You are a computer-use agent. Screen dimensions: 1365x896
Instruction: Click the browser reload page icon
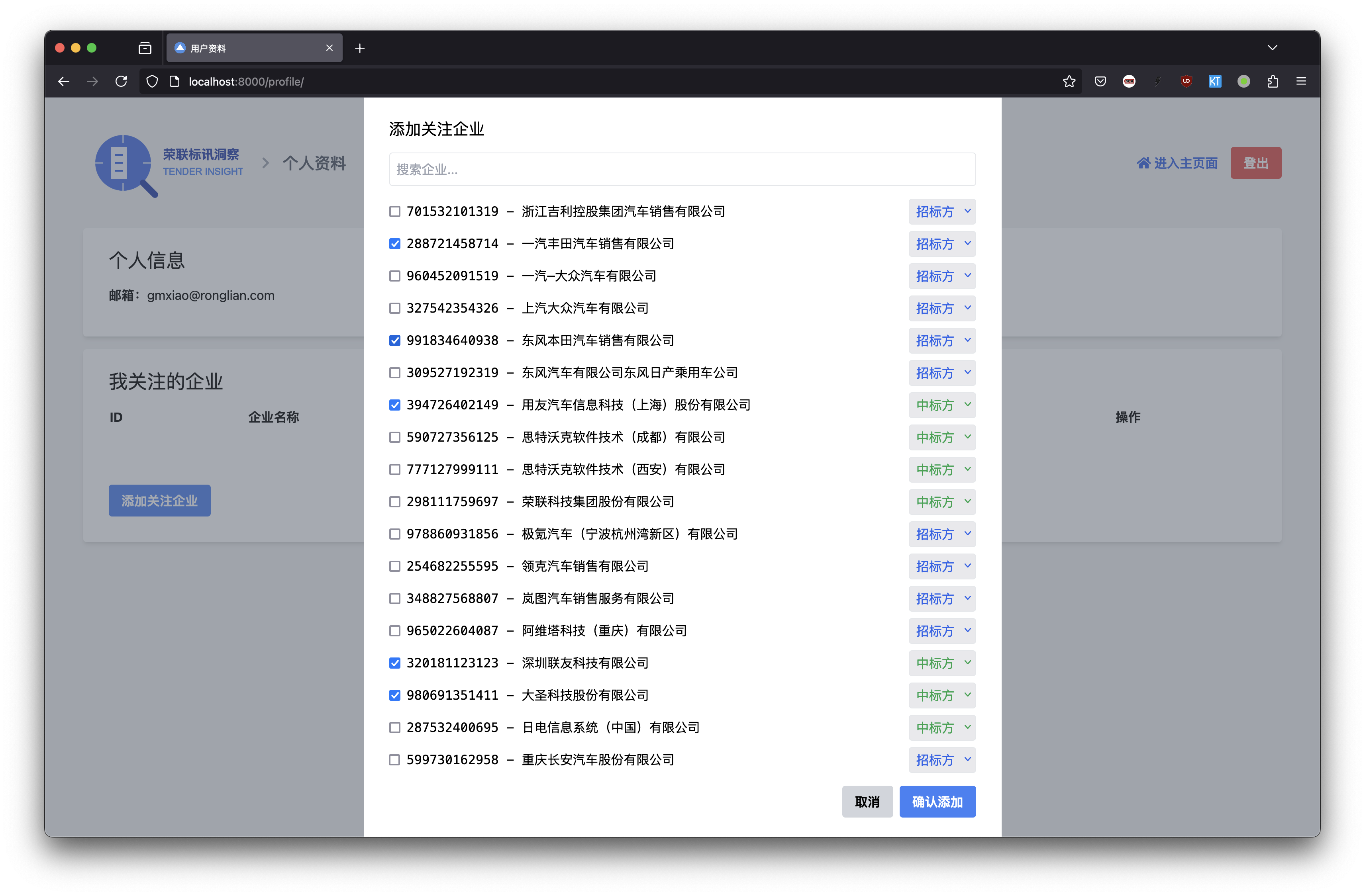pos(121,81)
